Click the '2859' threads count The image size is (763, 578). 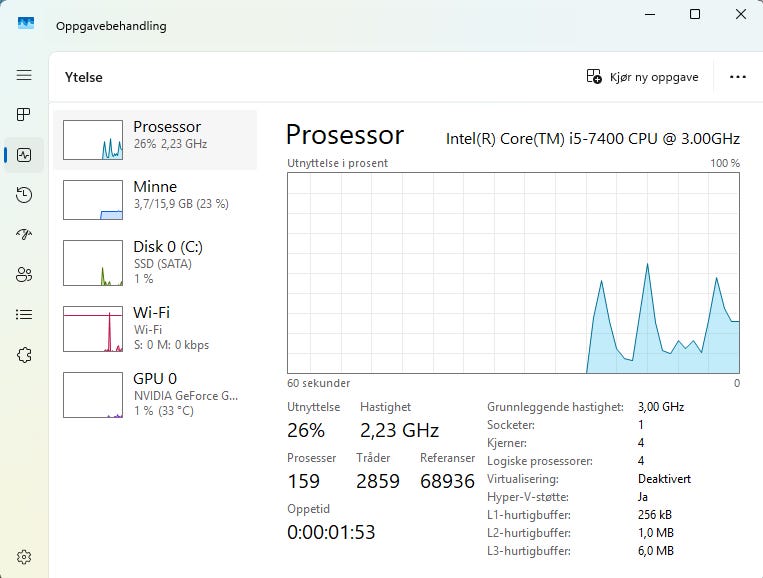coord(378,481)
